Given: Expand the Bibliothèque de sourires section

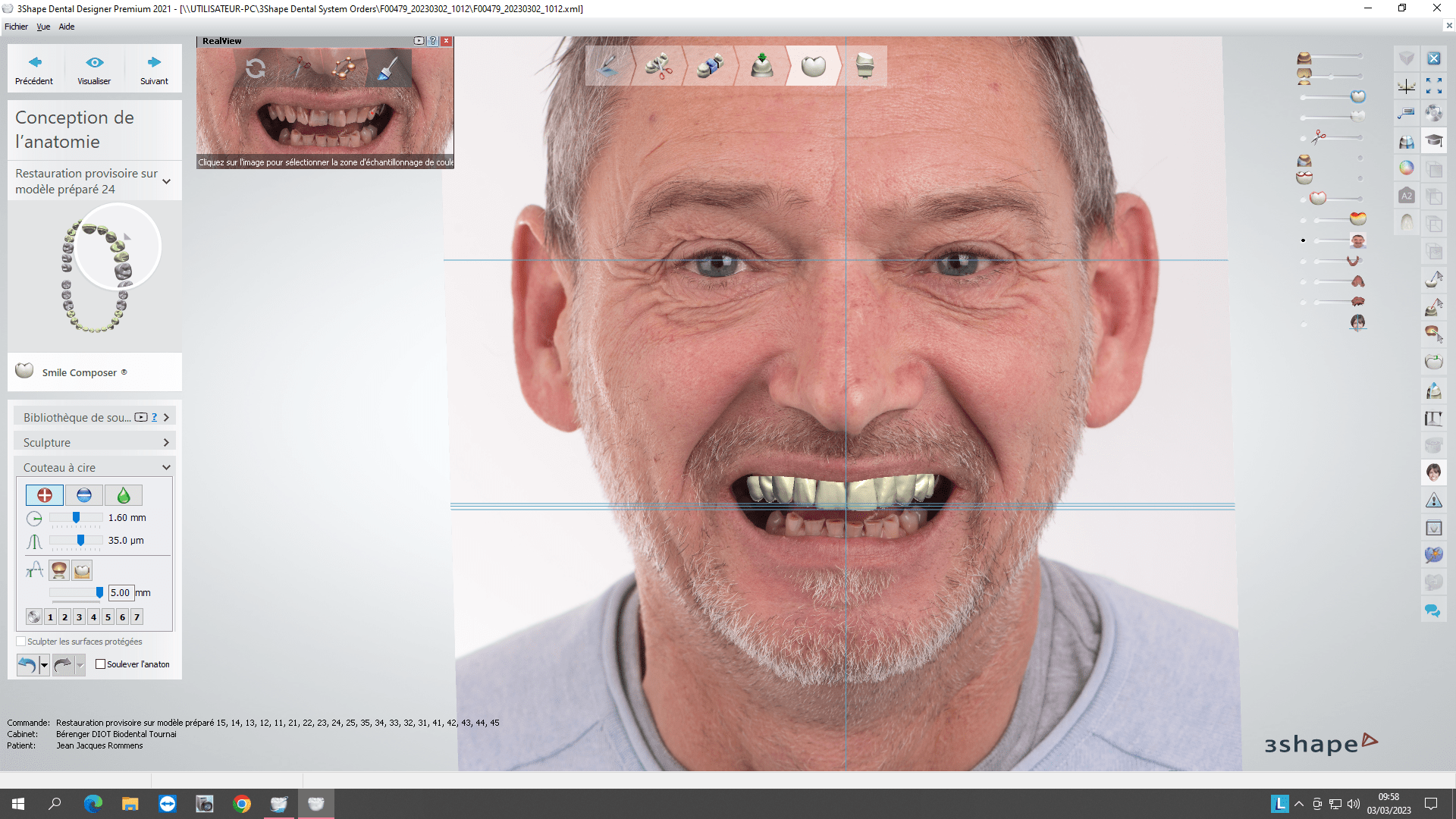Looking at the screenshot, I should point(166,417).
